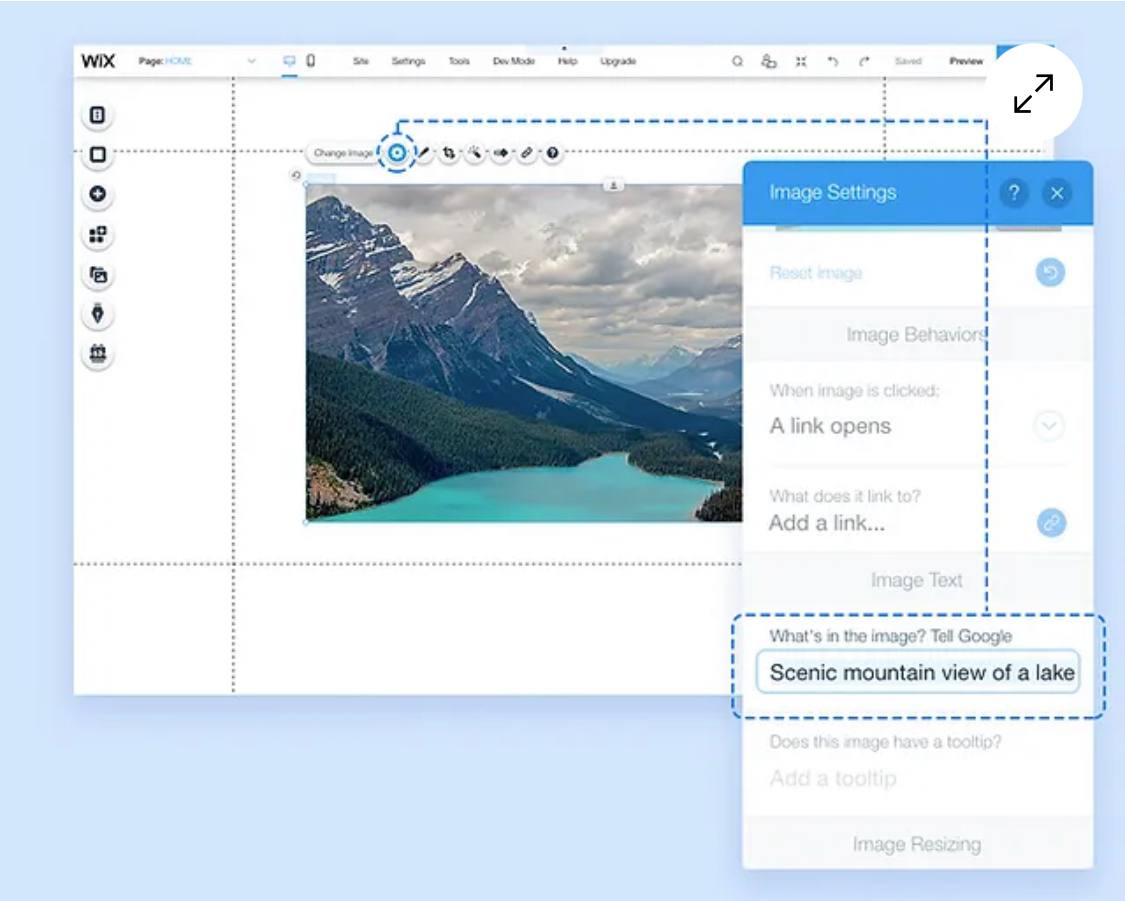Open the Help menu
Viewport: 1125px width, 901px height.
[x=568, y=61]
